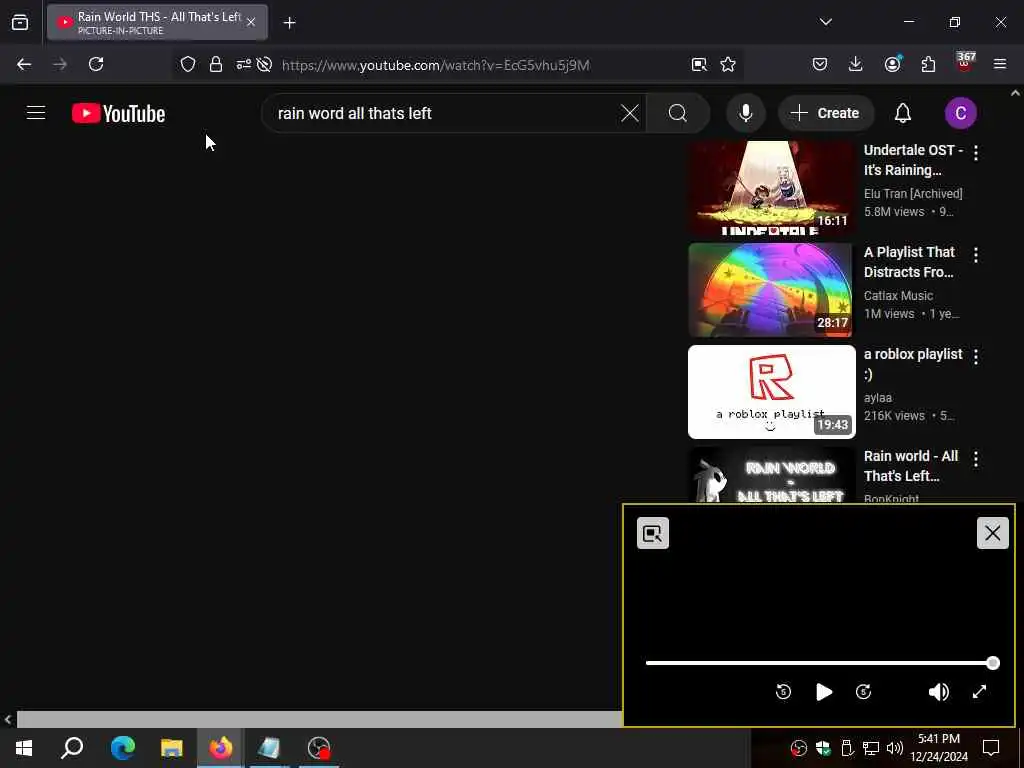This screenshot has width=1024, height=768.
Task: Open OBS Studio from the taskbar
Action: point(319,748)
